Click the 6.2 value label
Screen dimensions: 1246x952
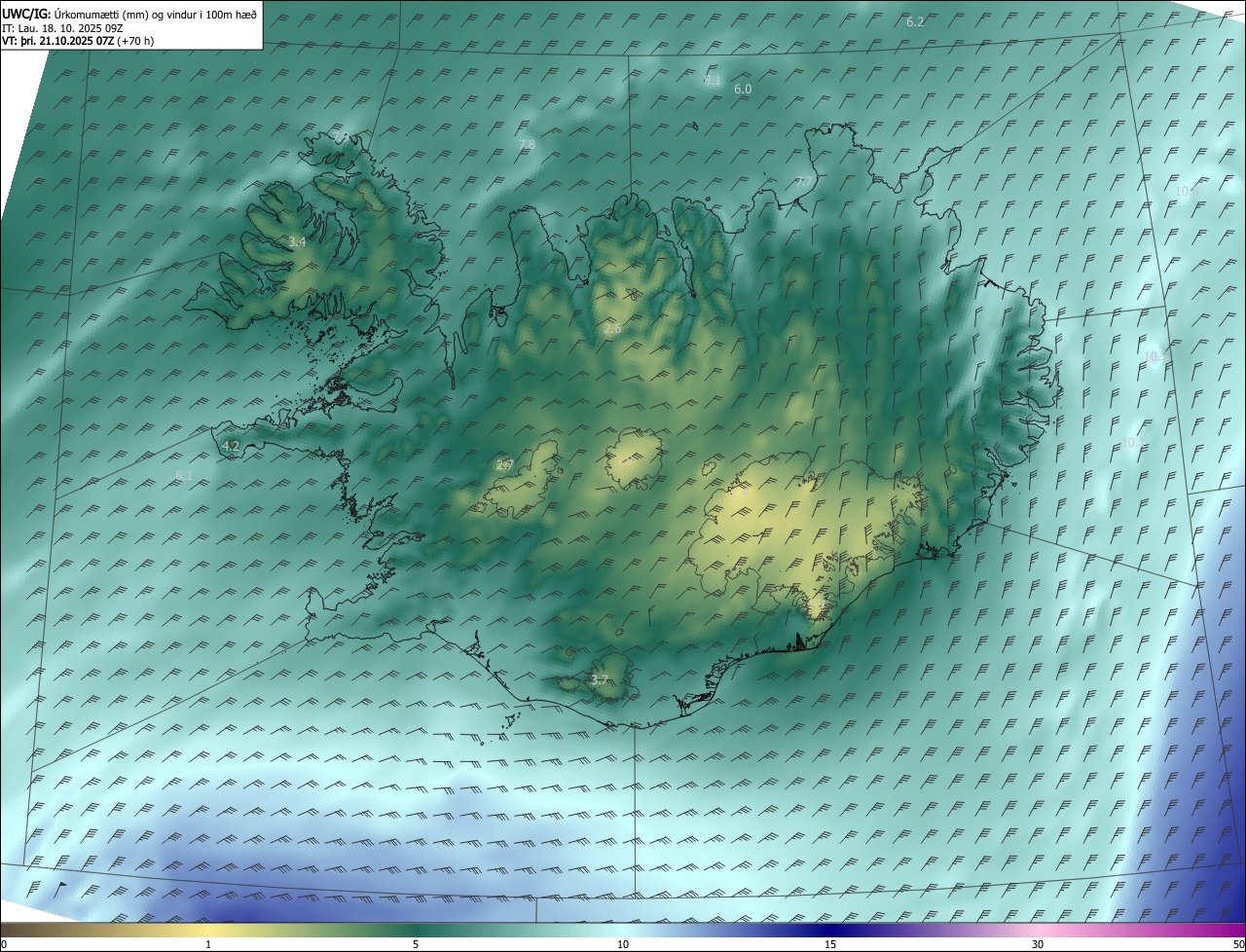[x=915, y=21]
